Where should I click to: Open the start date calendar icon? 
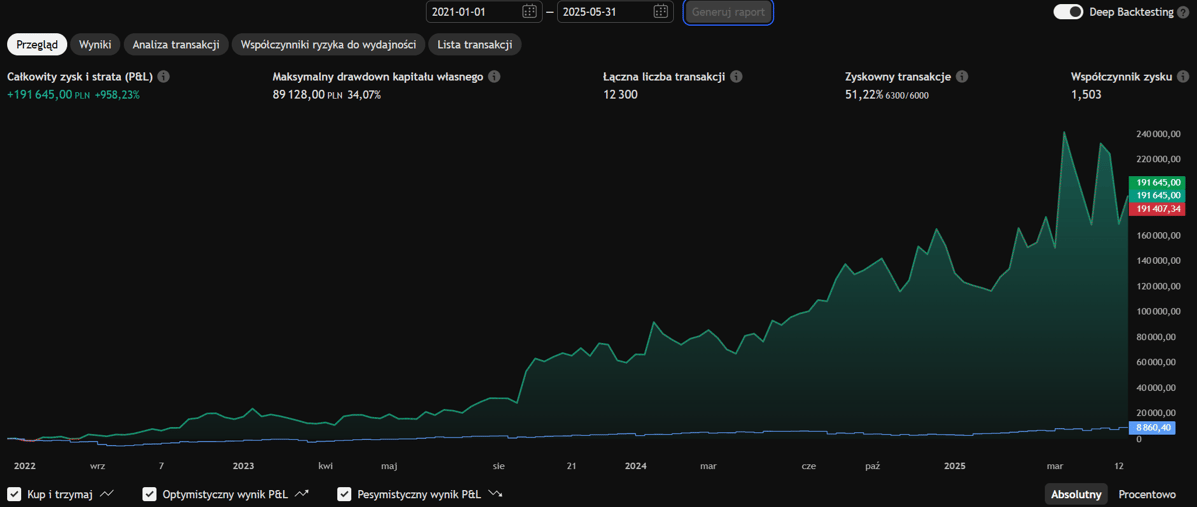[x=530, y=12]
